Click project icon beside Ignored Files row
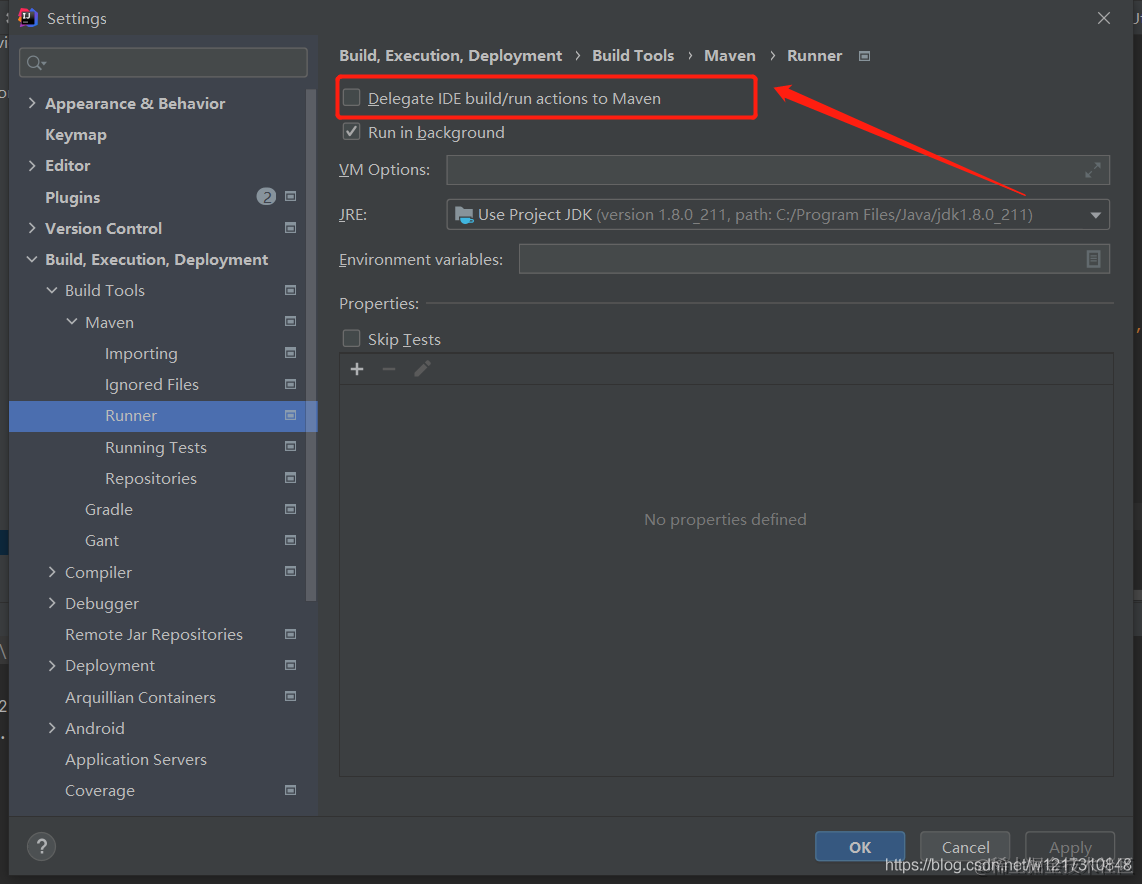This screenshot has height=884, width=1142. pos(291,384)
